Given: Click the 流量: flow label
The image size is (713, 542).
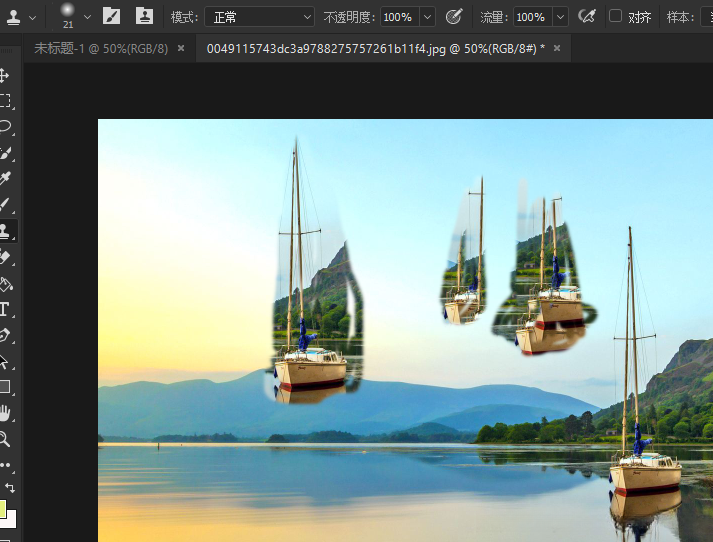Looking at the screenshot, I should [494, 17].
